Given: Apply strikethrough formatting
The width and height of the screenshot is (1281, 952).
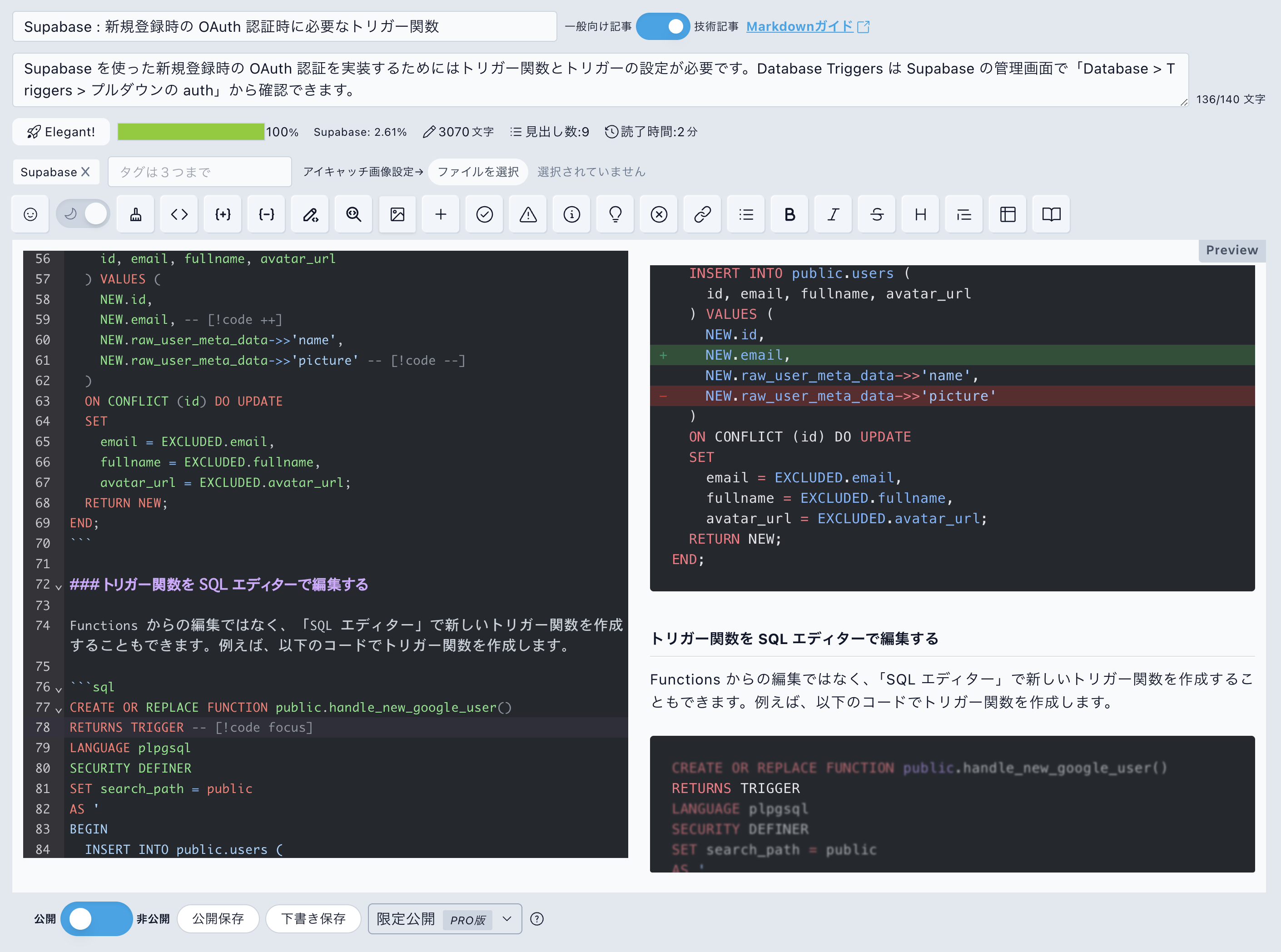Looking at the screenshot, I should (x=877, y=214).
